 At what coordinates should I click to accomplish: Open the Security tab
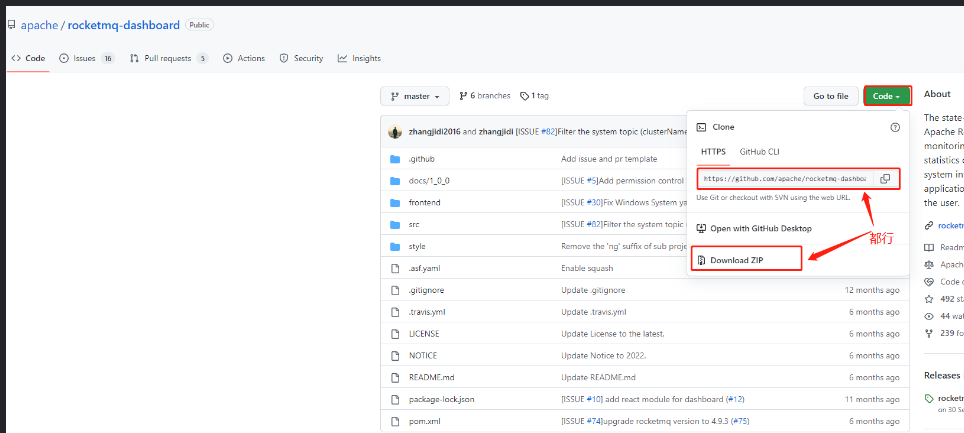pos(301,58)
